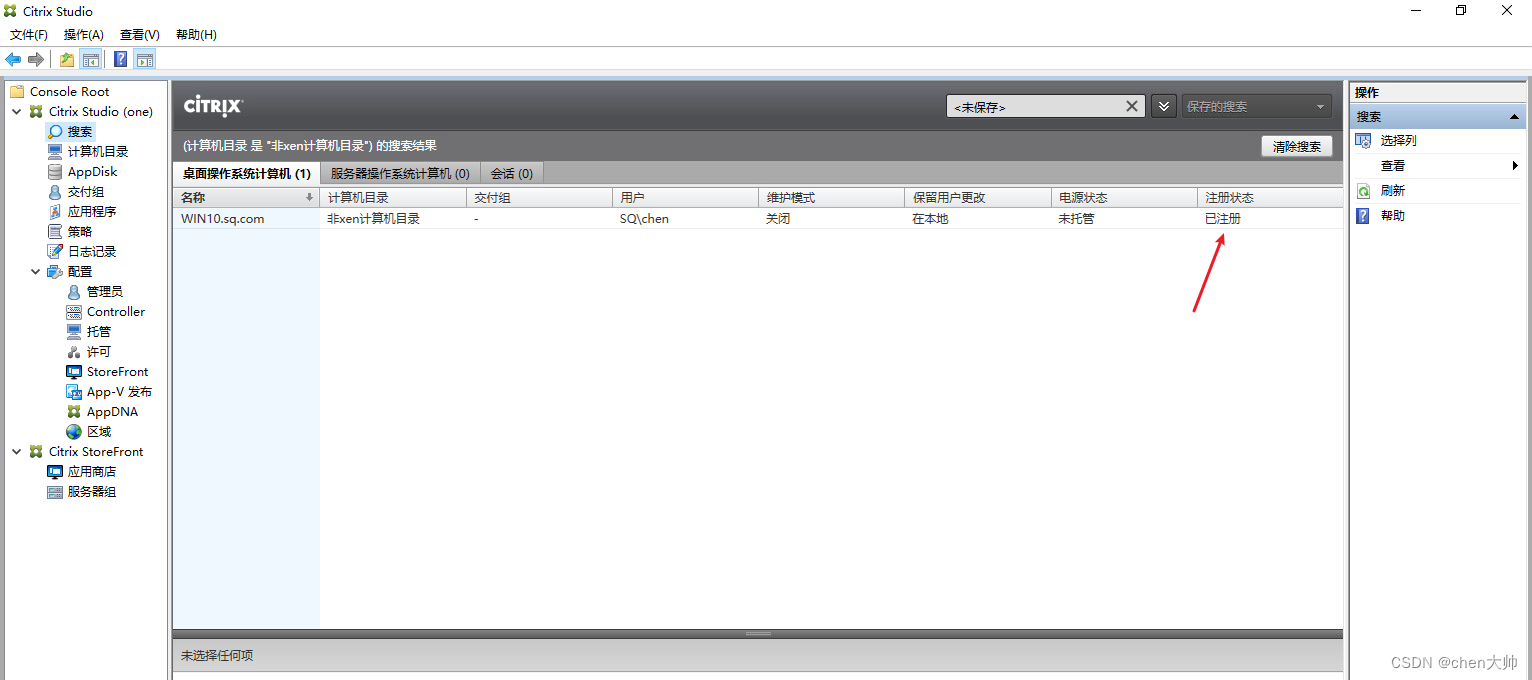Click 刷新 in the 操作 pane

[1392, 190]
